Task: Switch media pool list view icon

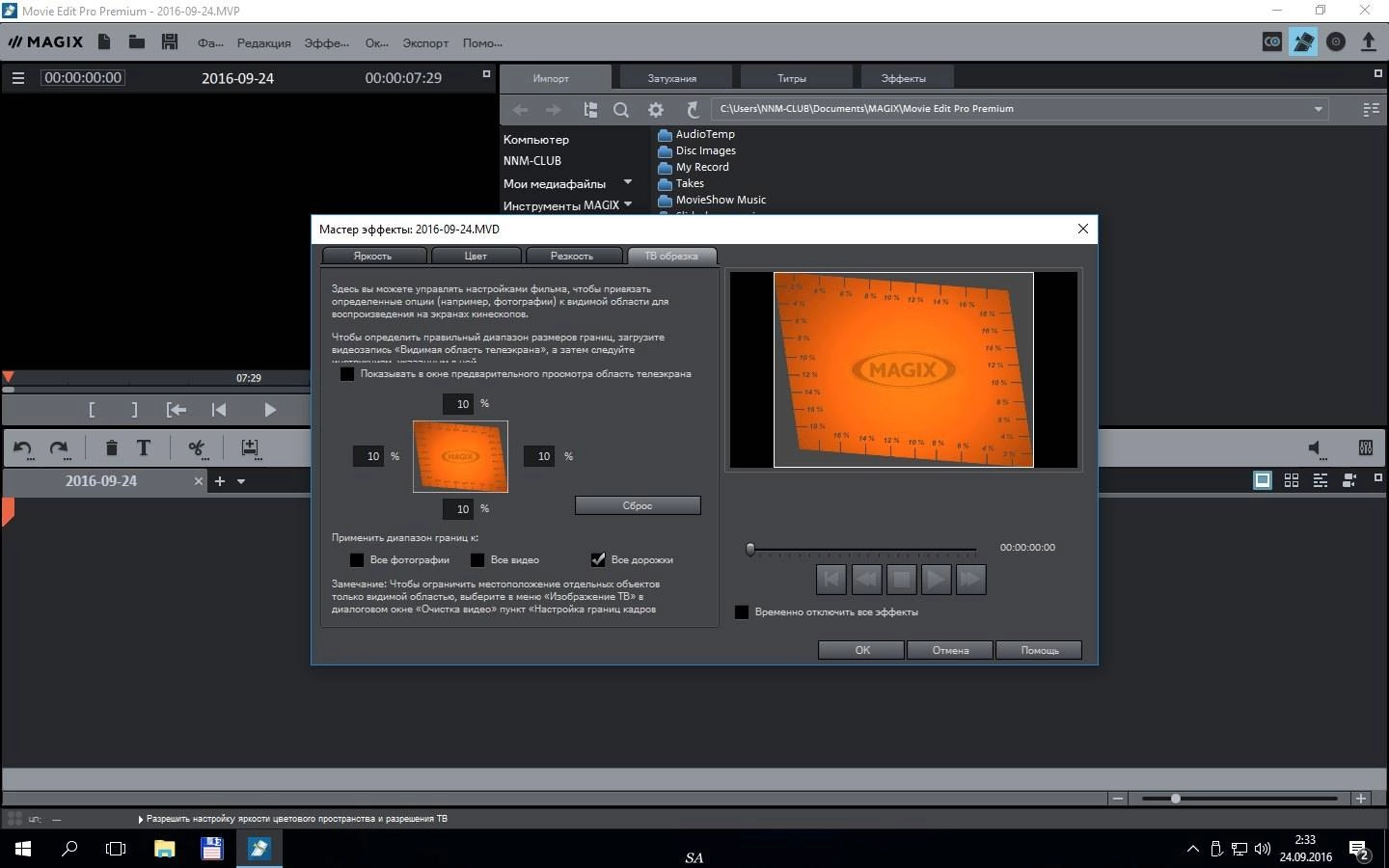Action: click(1371, 110)
